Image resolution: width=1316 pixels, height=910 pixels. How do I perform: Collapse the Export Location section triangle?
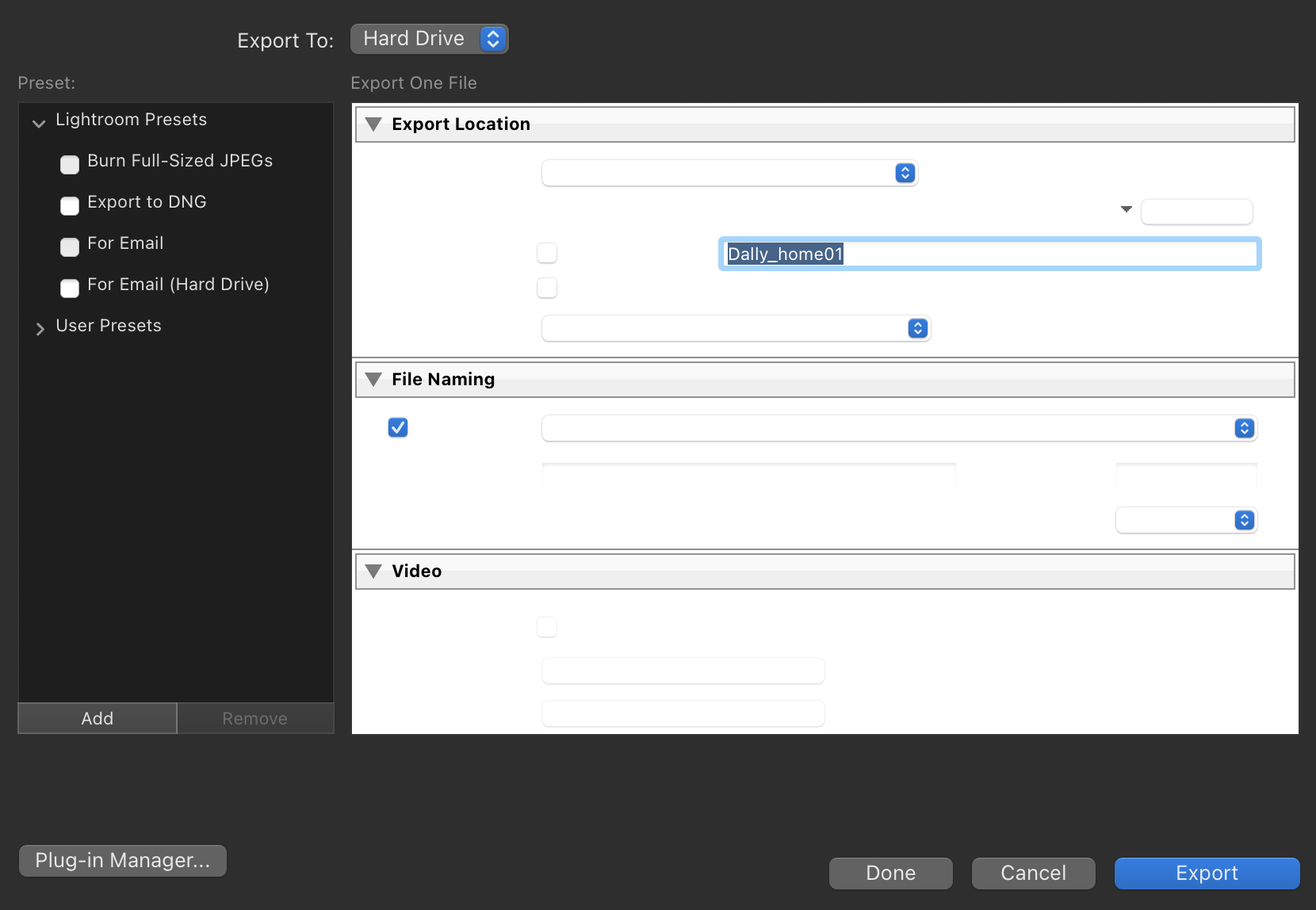click(373, 124)
